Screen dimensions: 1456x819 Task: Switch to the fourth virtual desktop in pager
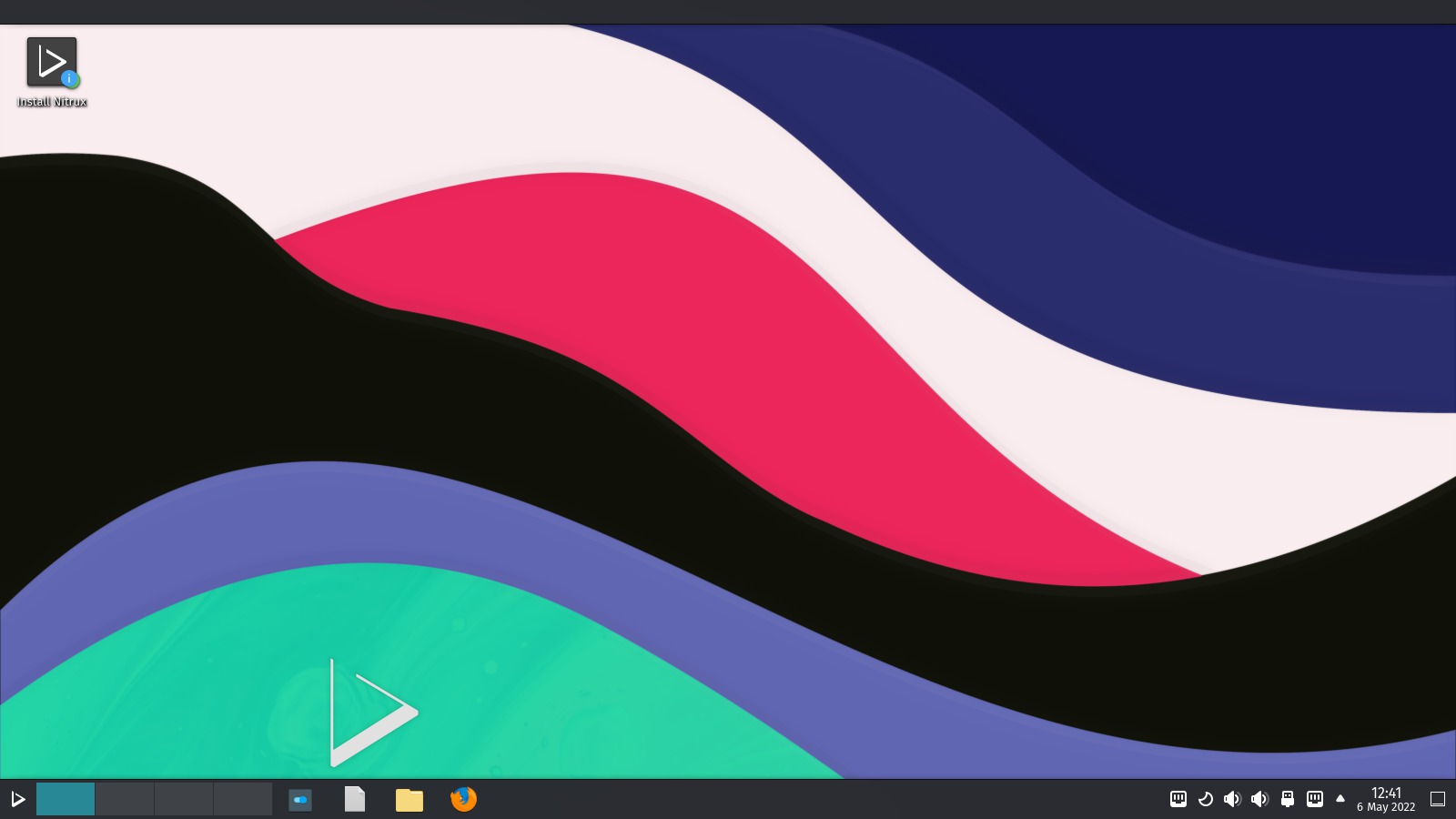tap(243, 799)
